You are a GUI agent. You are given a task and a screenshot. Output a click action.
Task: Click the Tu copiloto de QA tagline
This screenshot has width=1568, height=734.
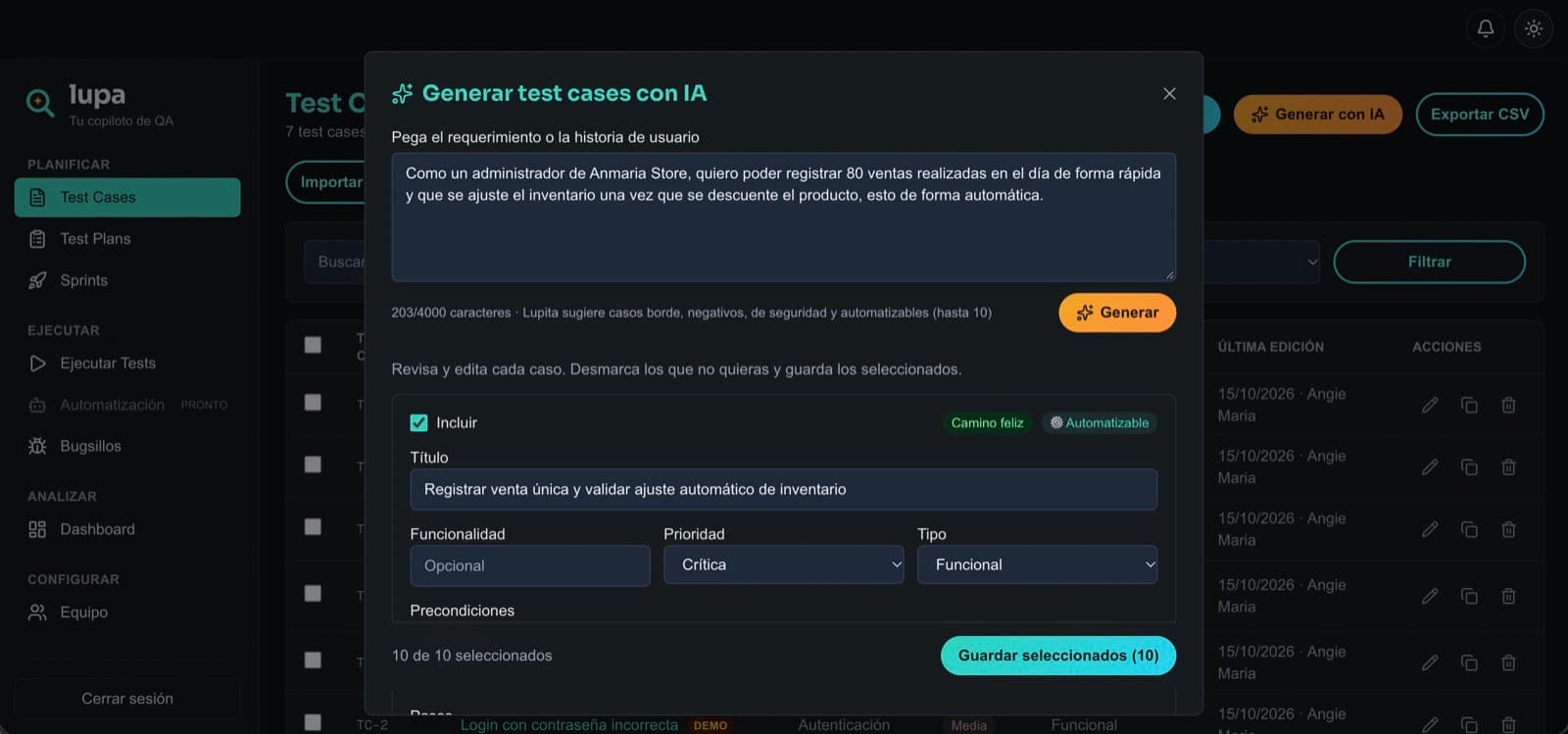(121, 122)
